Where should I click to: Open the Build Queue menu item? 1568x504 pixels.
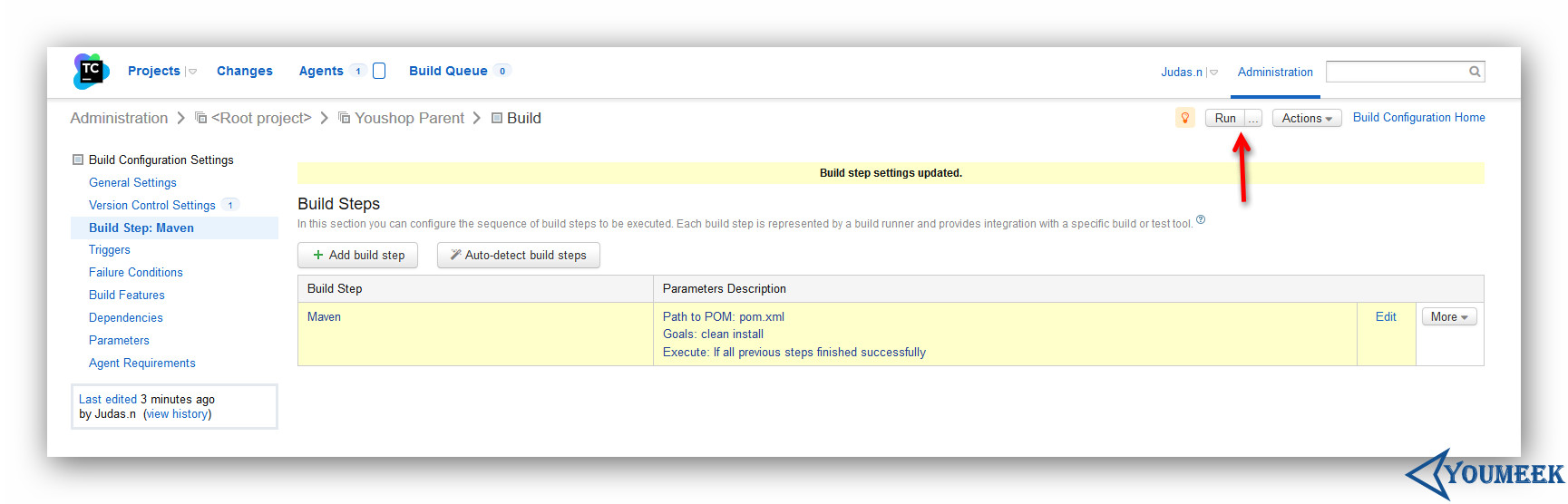[x=448, y=71]
